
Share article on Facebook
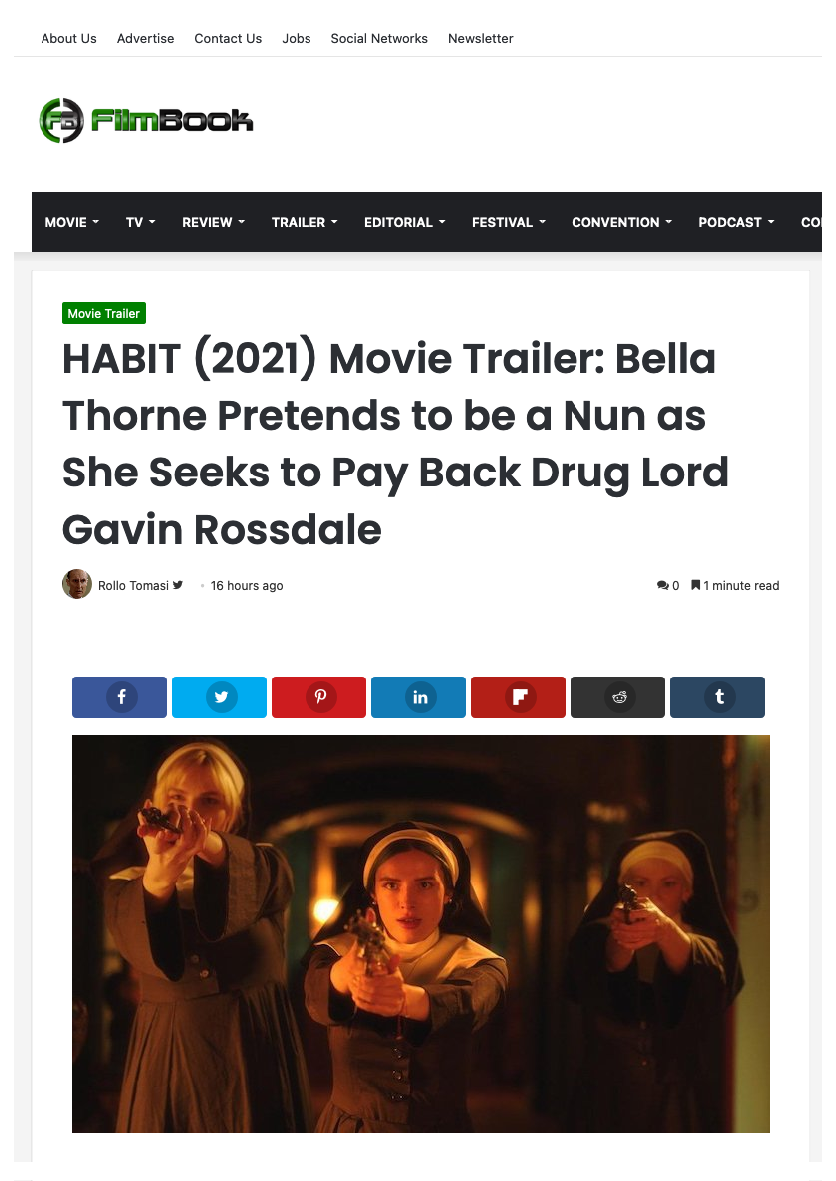tap(119, 697)
